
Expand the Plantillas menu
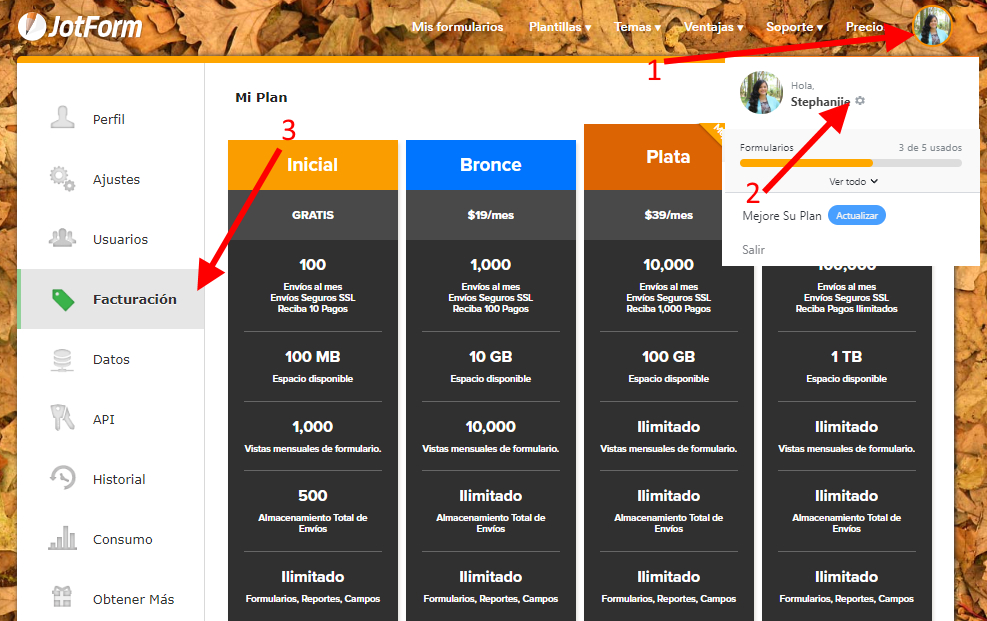(560, 27)
